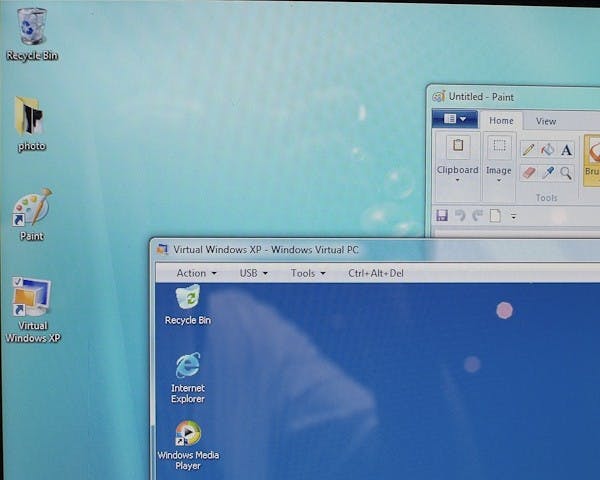The width and height of the screenshot is (600, 480).
Task: Launch the Paint desktop shortcut
Action: [32, 214]
